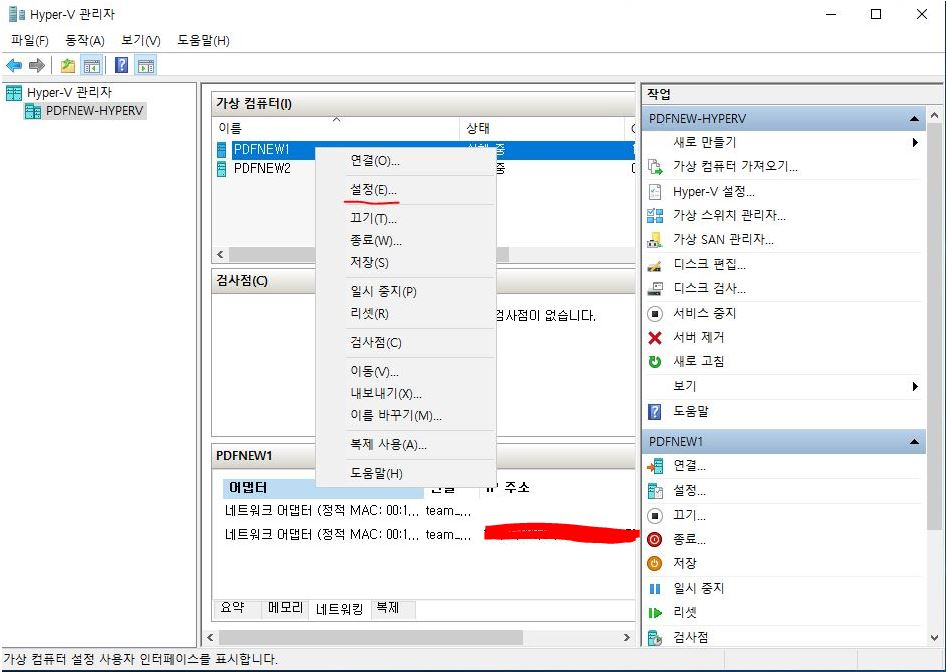The image size is (948, 672).
Task: Choose 검사점(C) from the context menu
Action: (406, 343)
